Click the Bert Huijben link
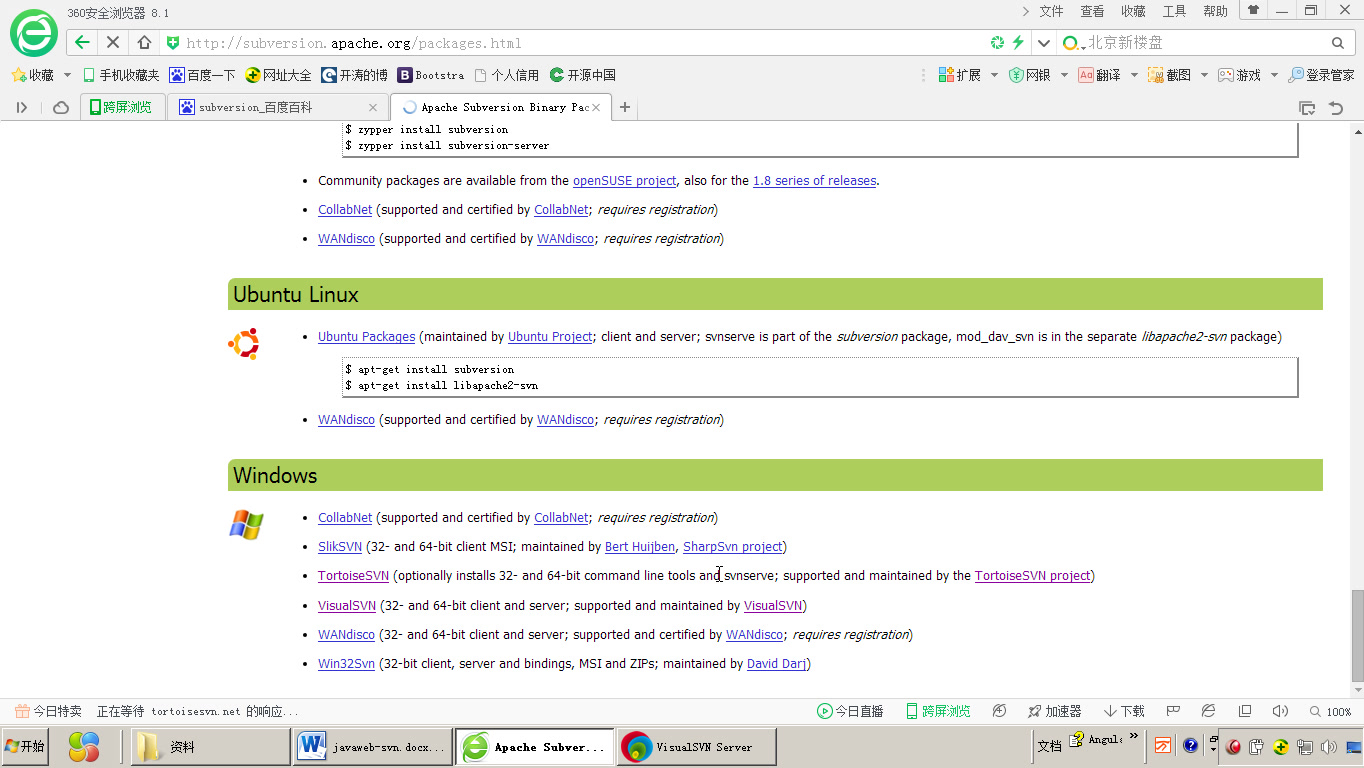Viewport: 1364px width, 768px height. [640, 547]
